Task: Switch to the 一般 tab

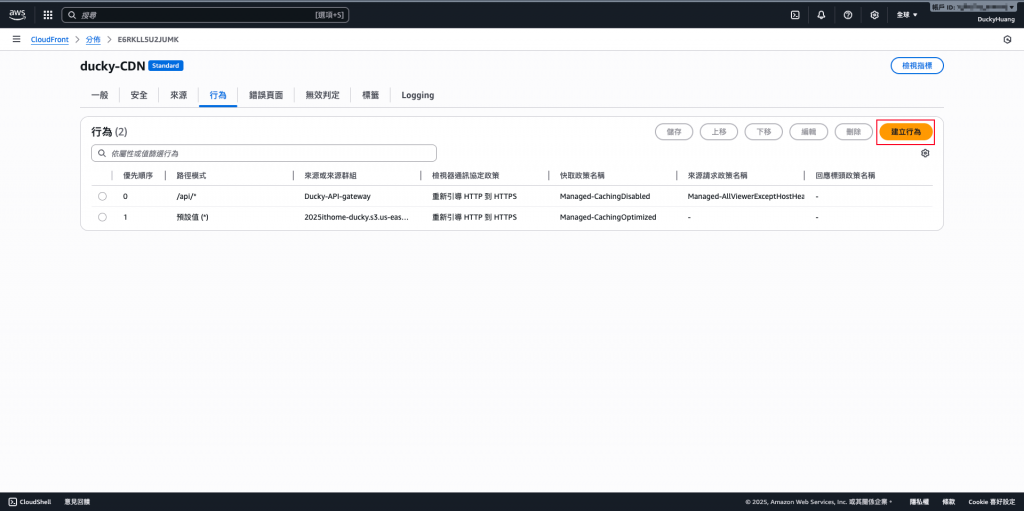Action: [100, 95]
